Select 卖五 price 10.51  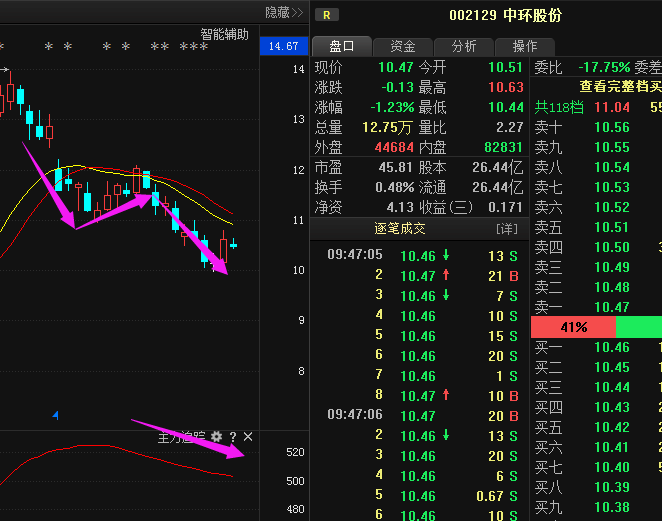612,227
